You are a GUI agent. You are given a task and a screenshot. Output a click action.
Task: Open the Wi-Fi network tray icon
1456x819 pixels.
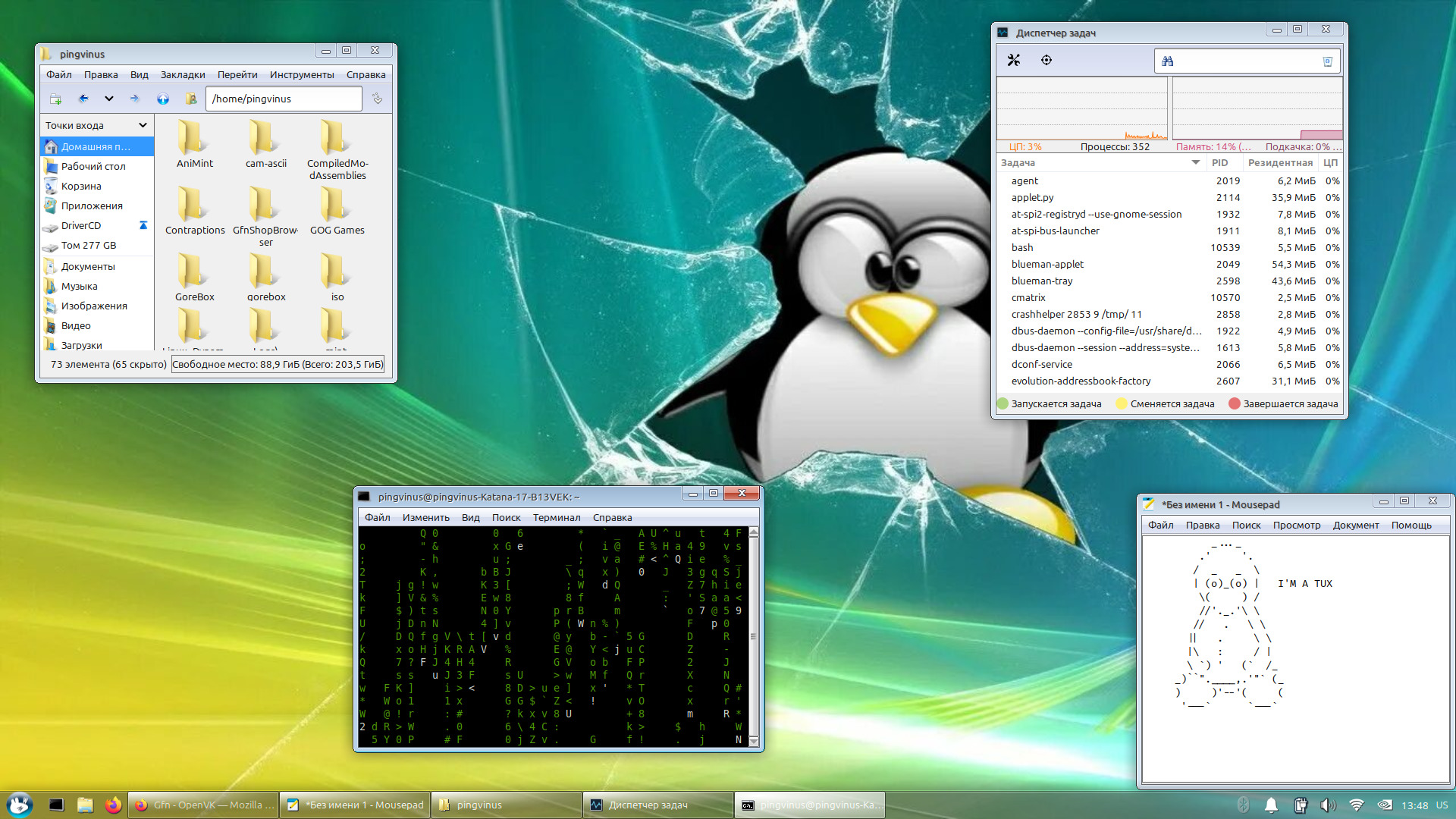click(x=1357, y=805)
